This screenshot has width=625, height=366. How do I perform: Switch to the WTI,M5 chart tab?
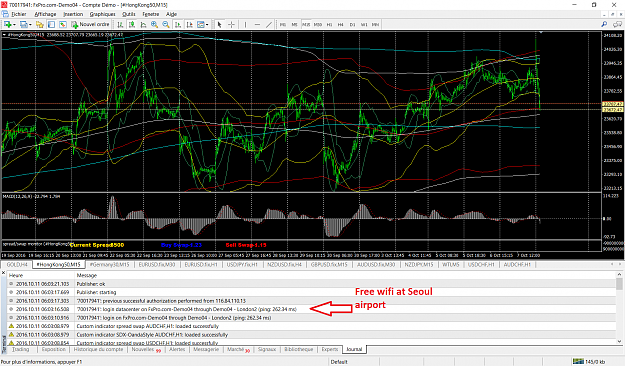click(x=450, y=265)
